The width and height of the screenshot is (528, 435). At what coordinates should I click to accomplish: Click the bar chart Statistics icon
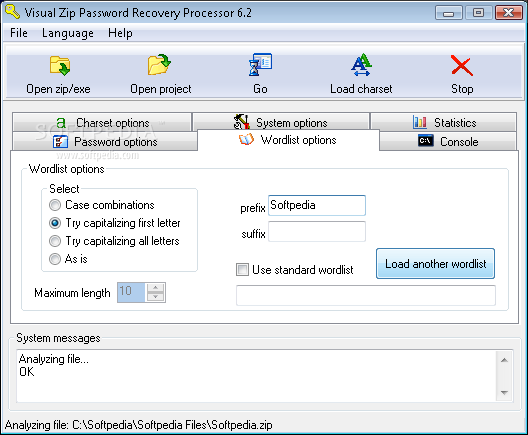tap(420, 122)
